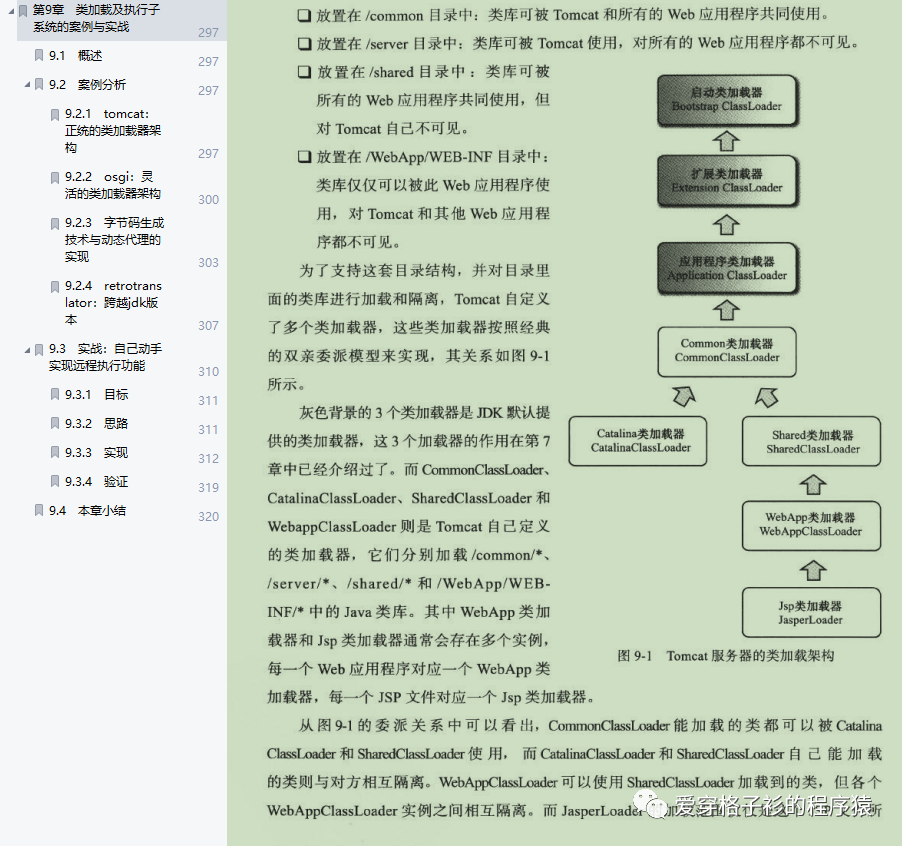Viewport: 902px width, 846px height.
Task: Collapse the 9.3 实战 section
Action: click(x=27, y=349)
